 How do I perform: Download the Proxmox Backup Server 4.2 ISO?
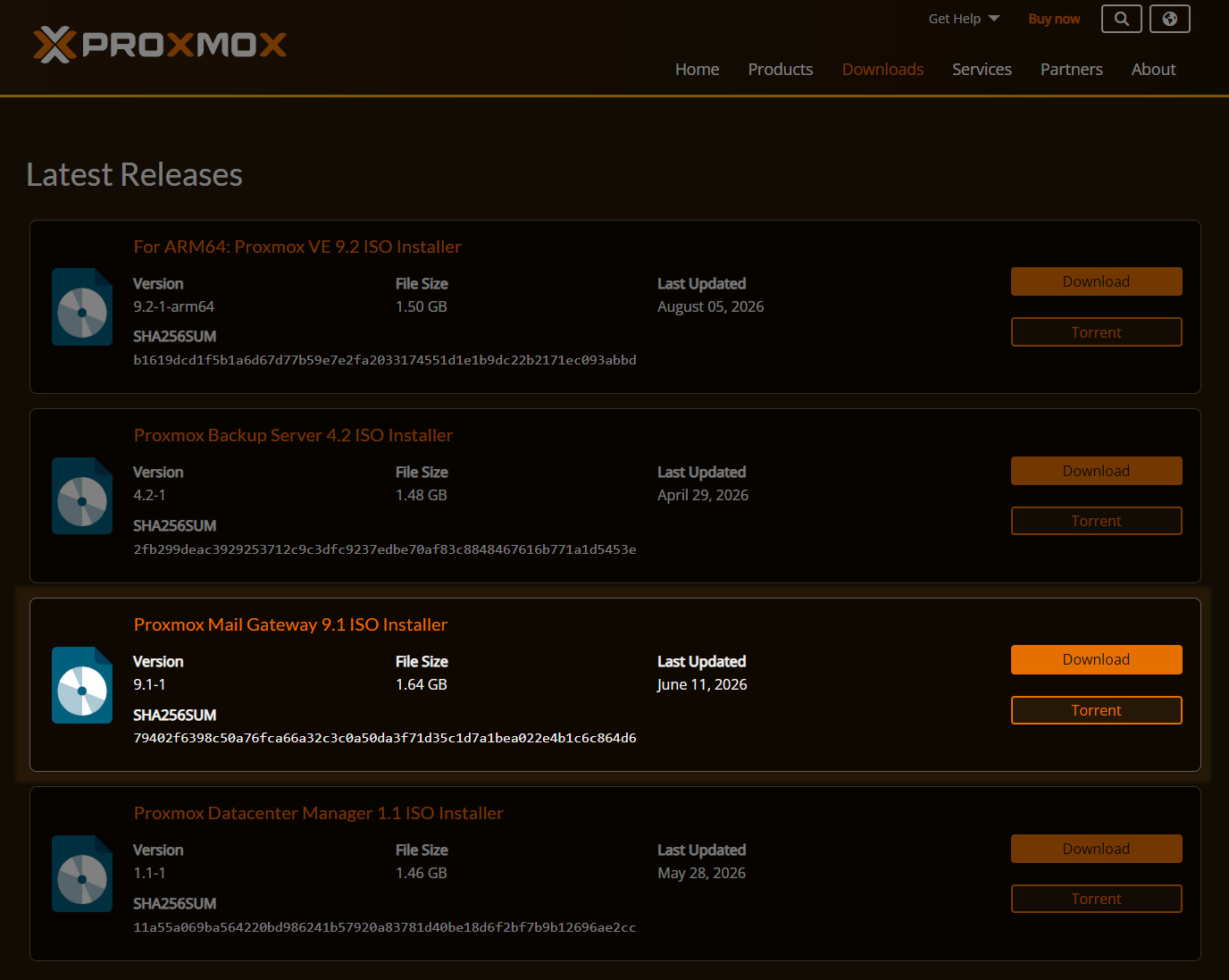(x=1097, y=471)
